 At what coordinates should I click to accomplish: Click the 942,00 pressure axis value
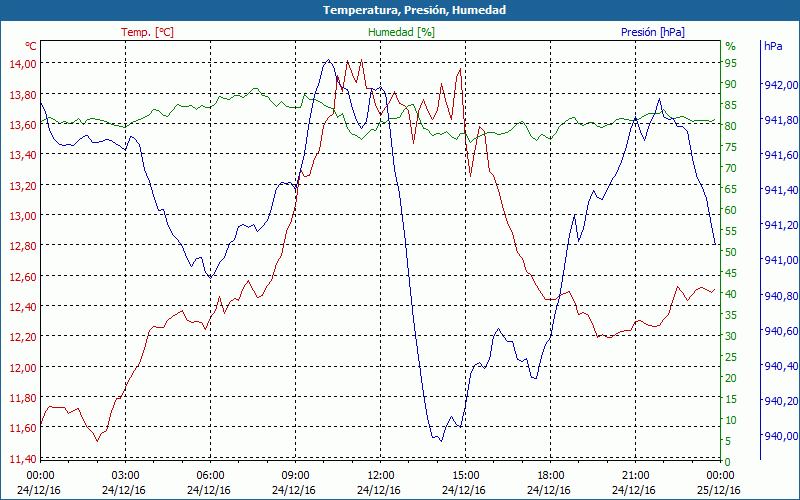781,85
